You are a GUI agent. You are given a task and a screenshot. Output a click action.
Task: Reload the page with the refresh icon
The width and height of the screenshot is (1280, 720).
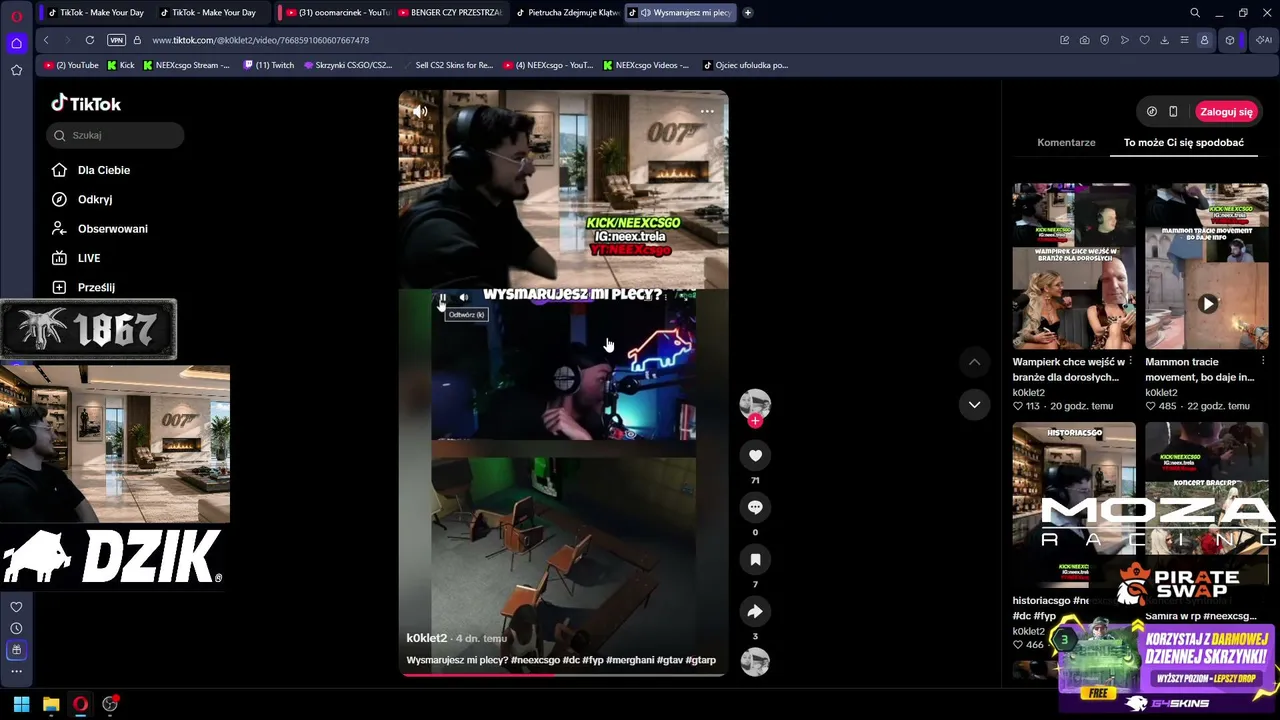(90, 40)
